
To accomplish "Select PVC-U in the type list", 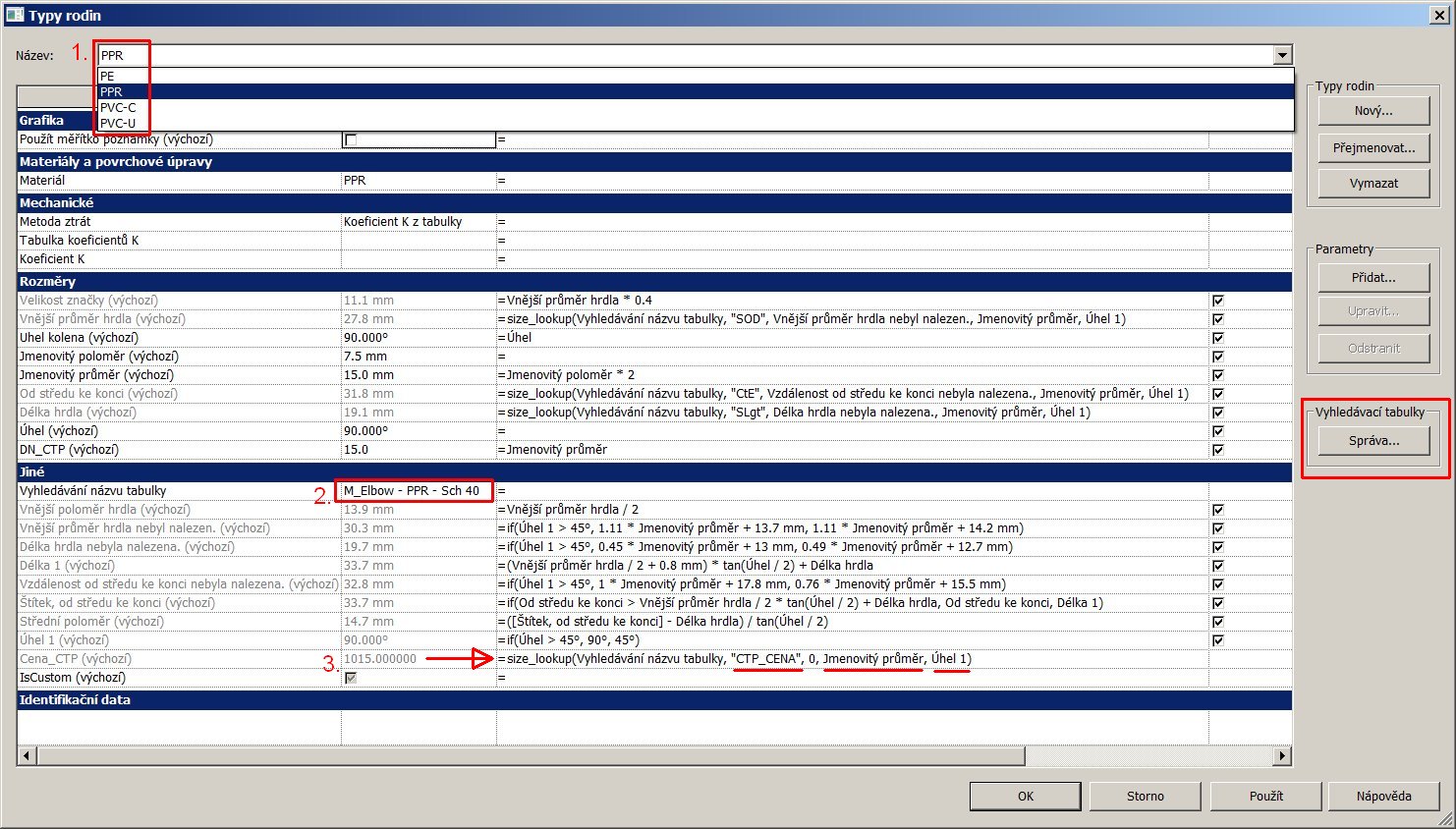I will [696, 123].
